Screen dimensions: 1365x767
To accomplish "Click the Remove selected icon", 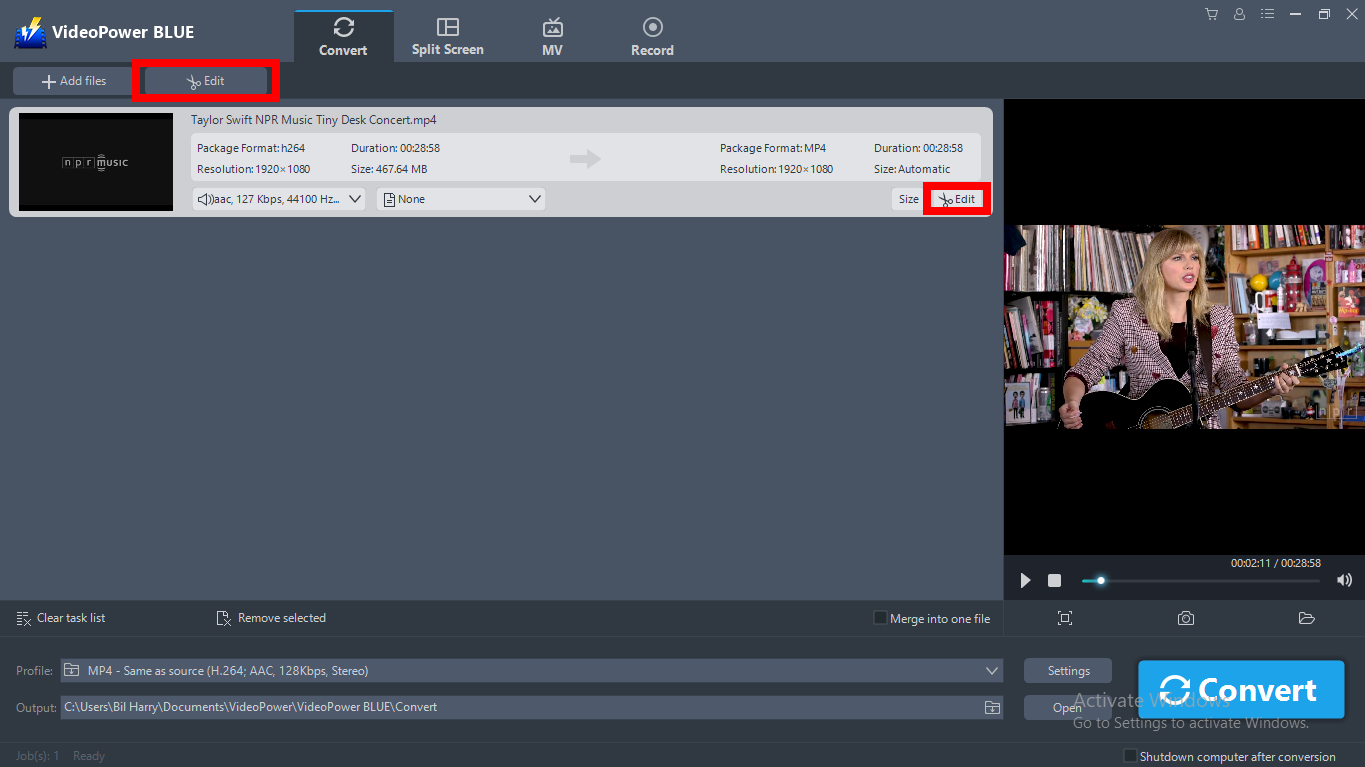I will [223, 618].
